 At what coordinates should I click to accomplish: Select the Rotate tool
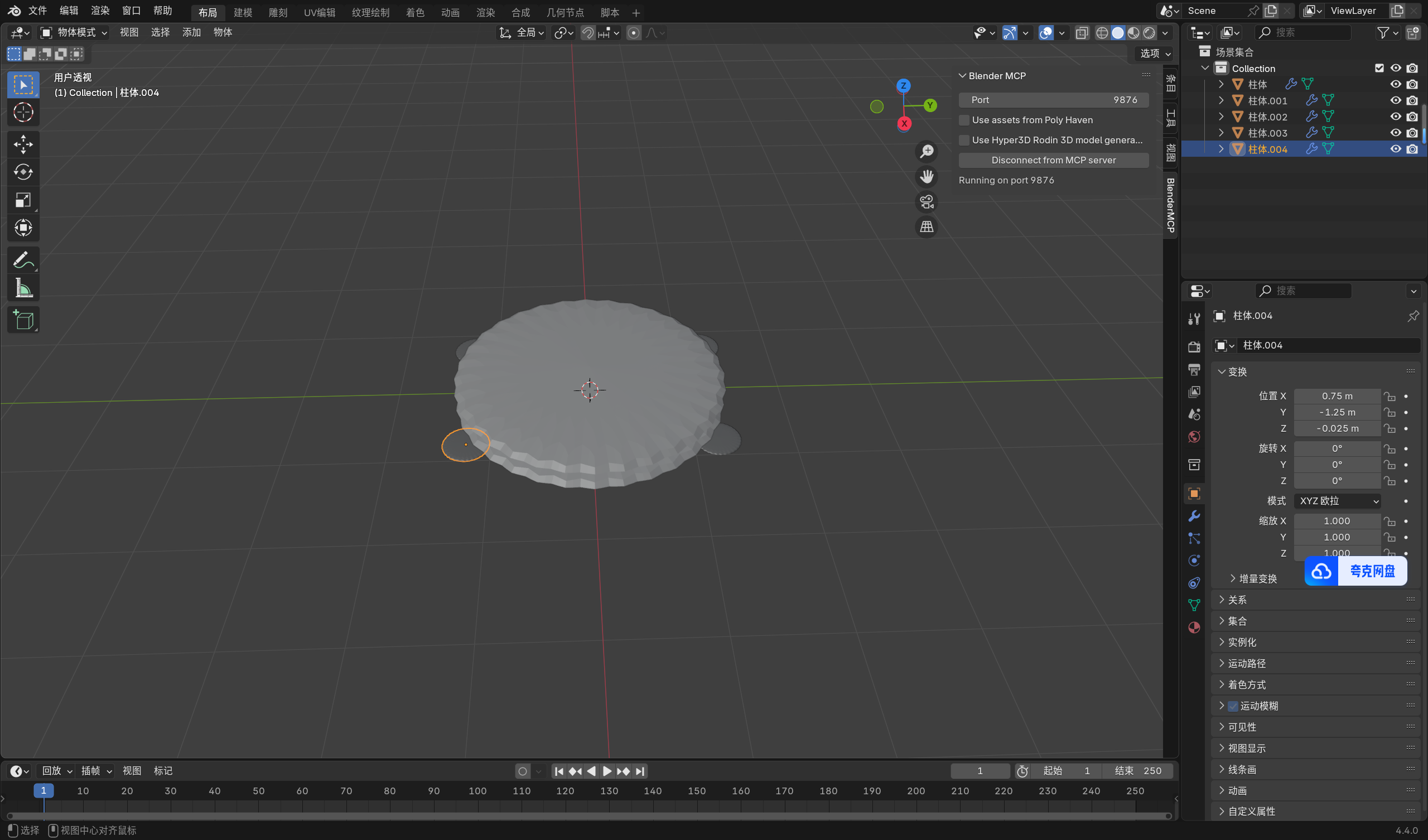tap(23, 172)
